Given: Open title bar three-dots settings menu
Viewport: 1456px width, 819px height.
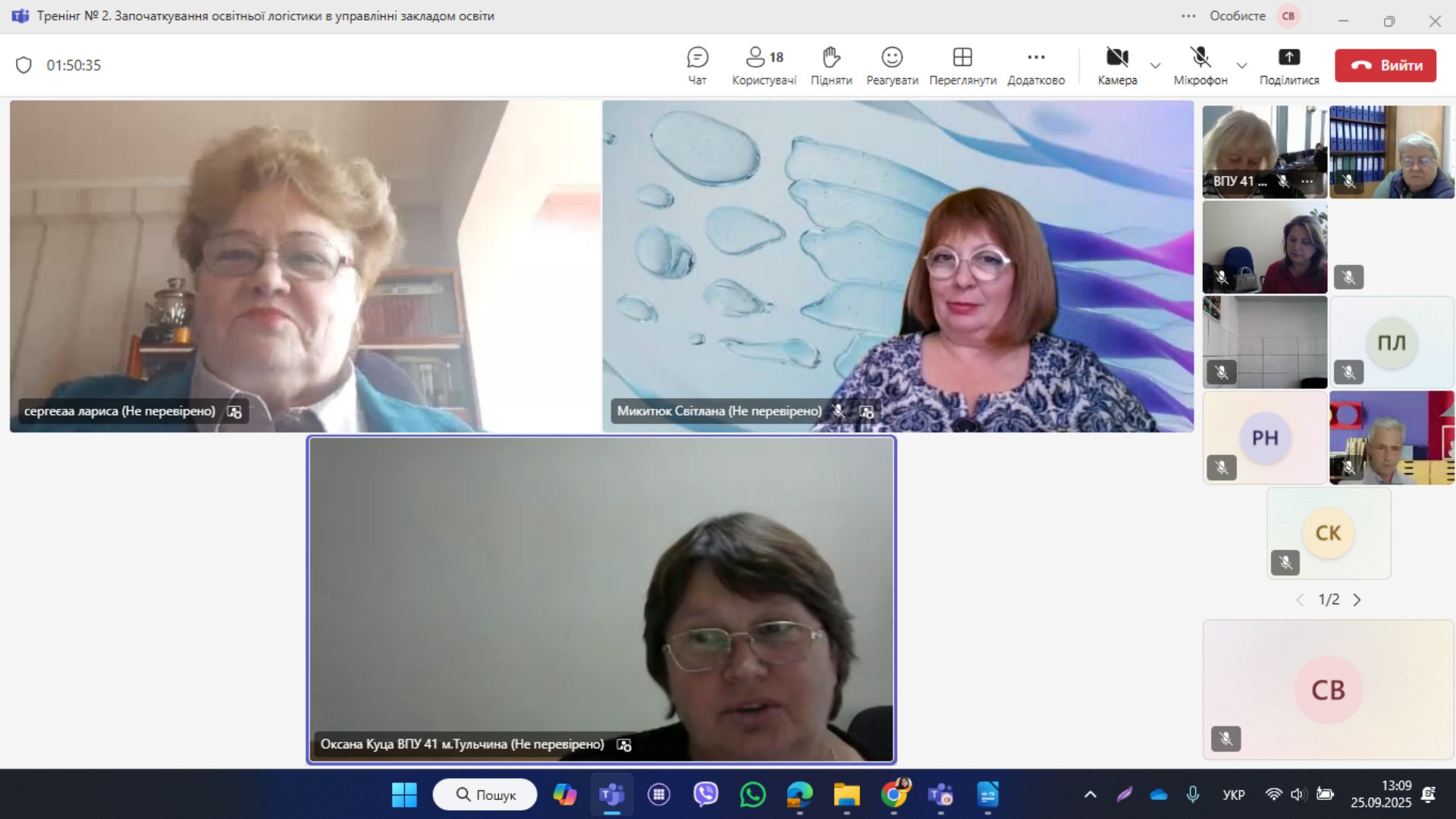Looking at the screenshot, I should click(x=1188, y=16).
